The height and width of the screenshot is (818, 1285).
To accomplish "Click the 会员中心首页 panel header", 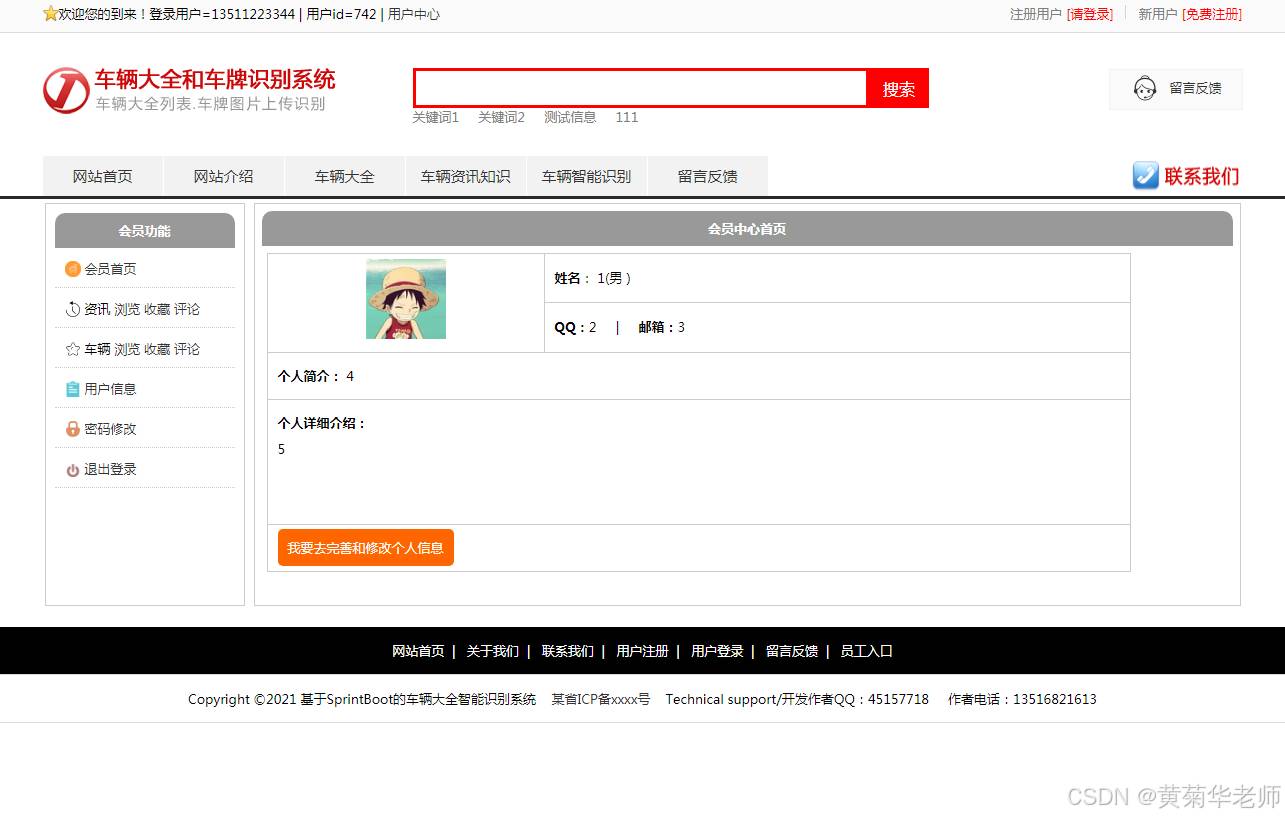I will tap(747, 229).
